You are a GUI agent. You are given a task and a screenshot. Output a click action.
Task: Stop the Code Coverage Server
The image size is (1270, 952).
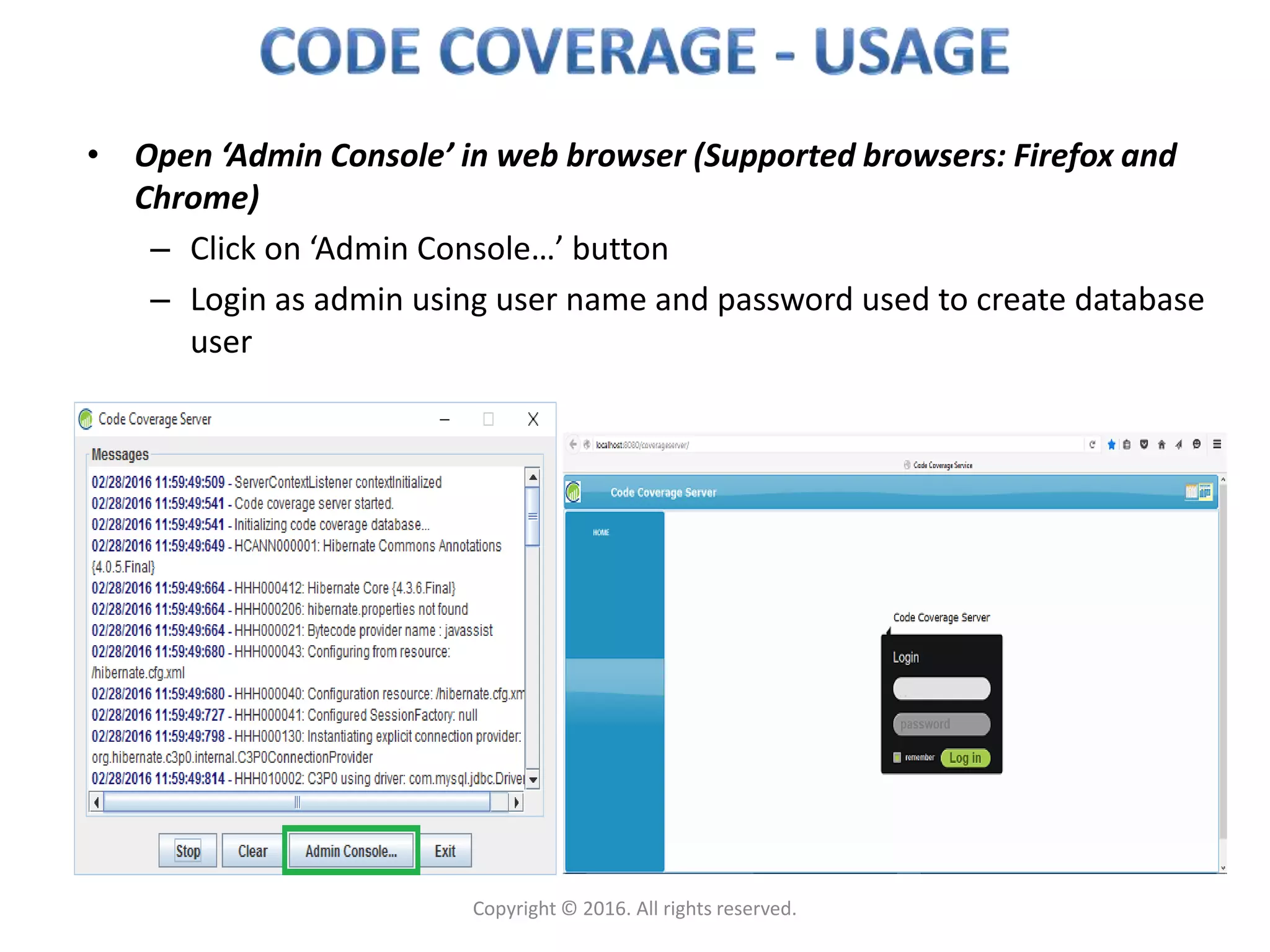click(188, 851)
